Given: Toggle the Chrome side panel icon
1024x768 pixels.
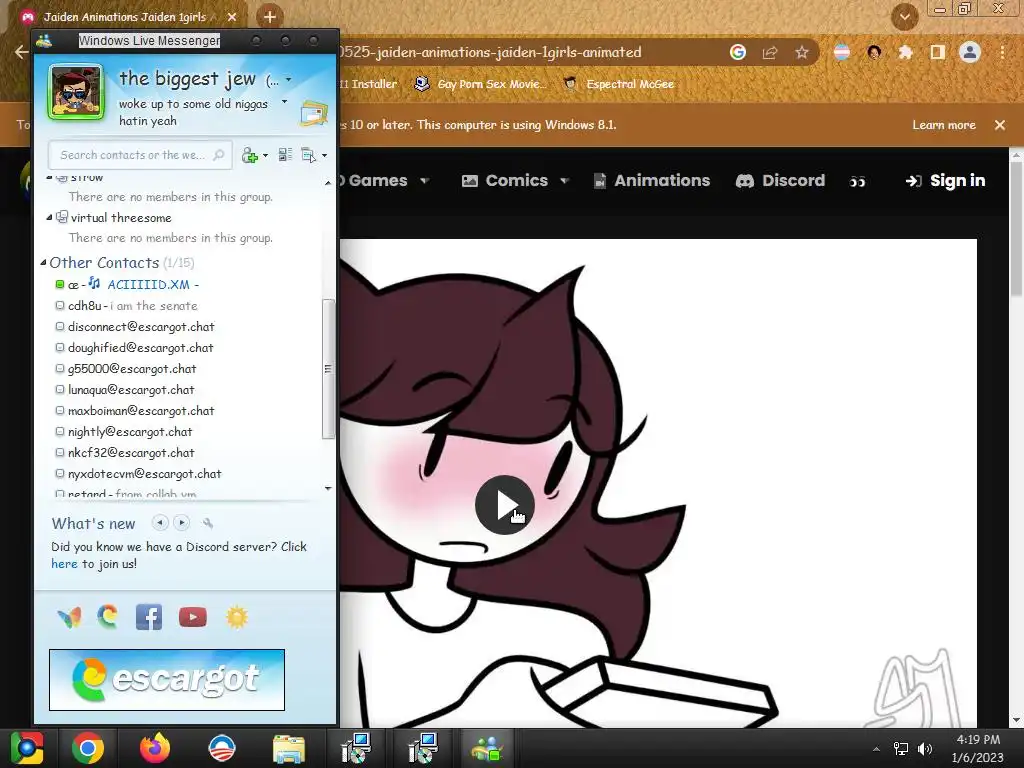Looking at the screenshot, I should pos(937,52).
